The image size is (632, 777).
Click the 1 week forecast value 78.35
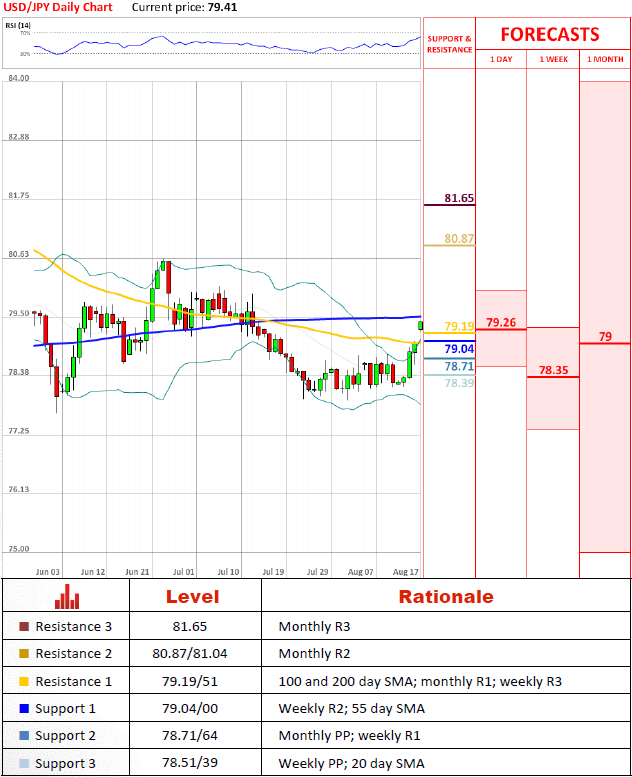click(554, 370)
